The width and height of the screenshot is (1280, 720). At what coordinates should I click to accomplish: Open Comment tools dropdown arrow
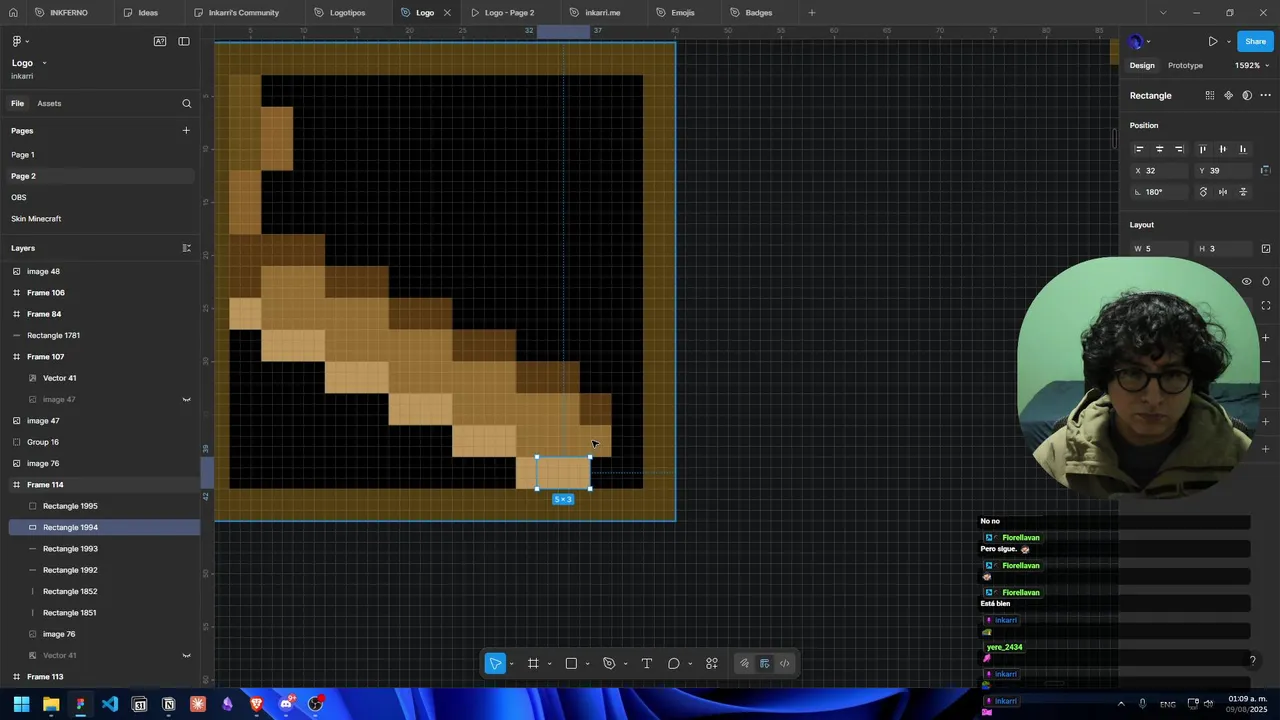tap(690, 664)
